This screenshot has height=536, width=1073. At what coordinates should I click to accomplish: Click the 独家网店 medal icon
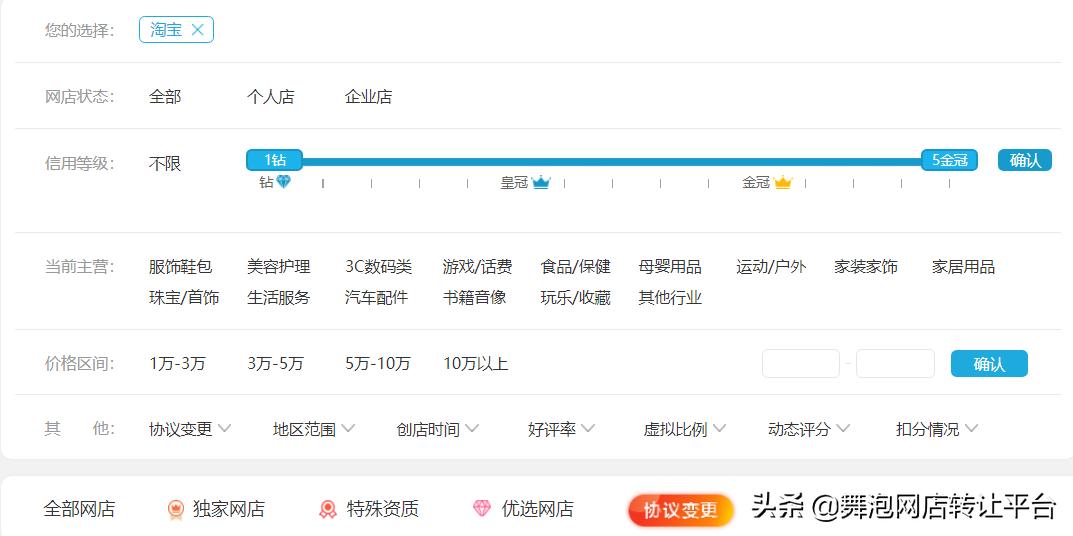pyautogui.click(x=176, y=509)
